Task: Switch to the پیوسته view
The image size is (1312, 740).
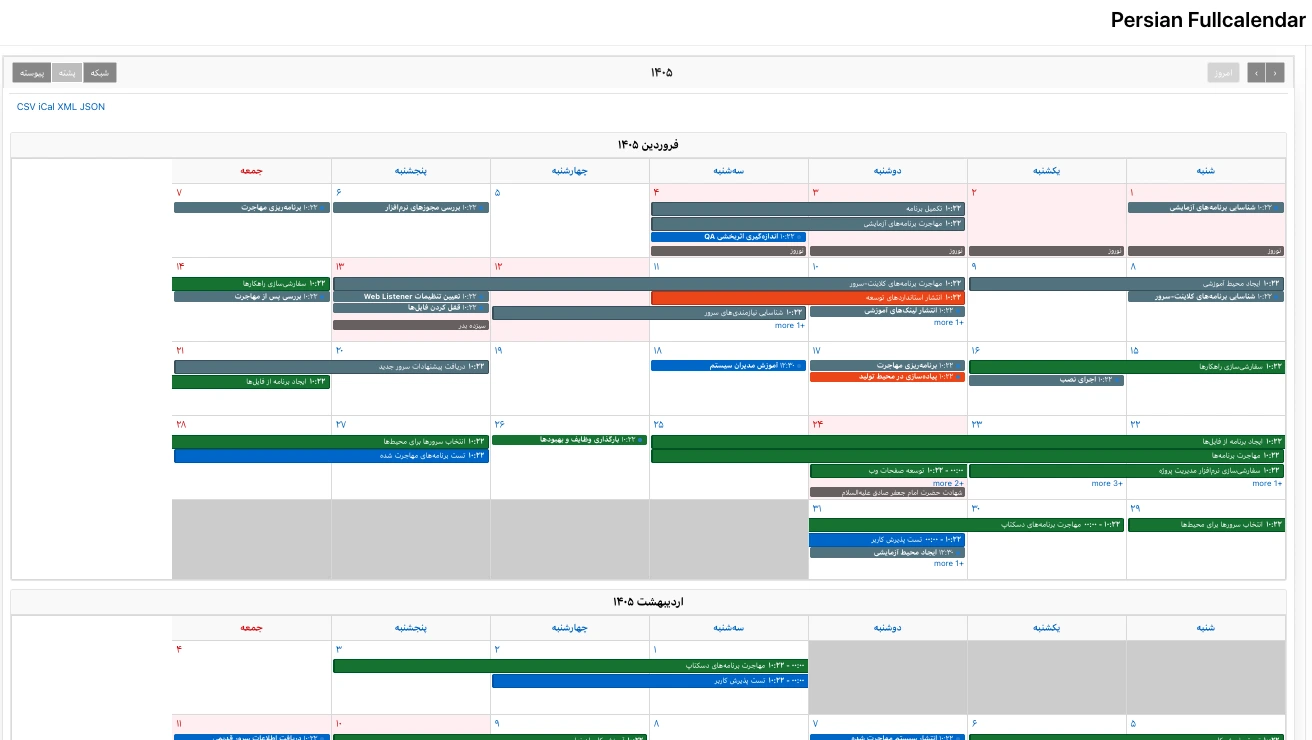Action: pyautogui.click(x=32, y=73)
